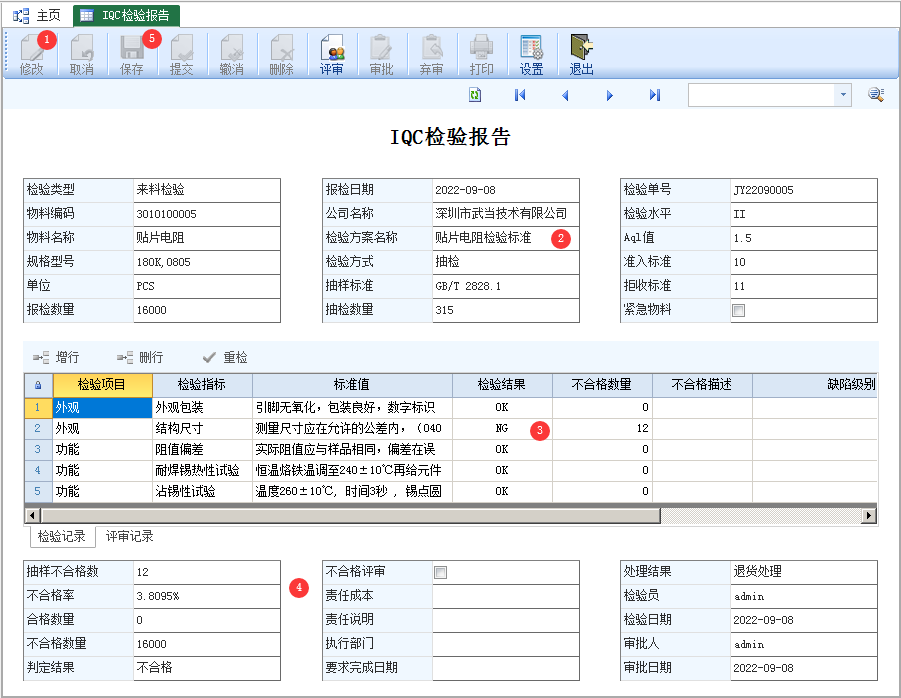This screenshot has height=698, width=901.
Task: Click the 要求完成日期 input field
Action: click(506, 668)
